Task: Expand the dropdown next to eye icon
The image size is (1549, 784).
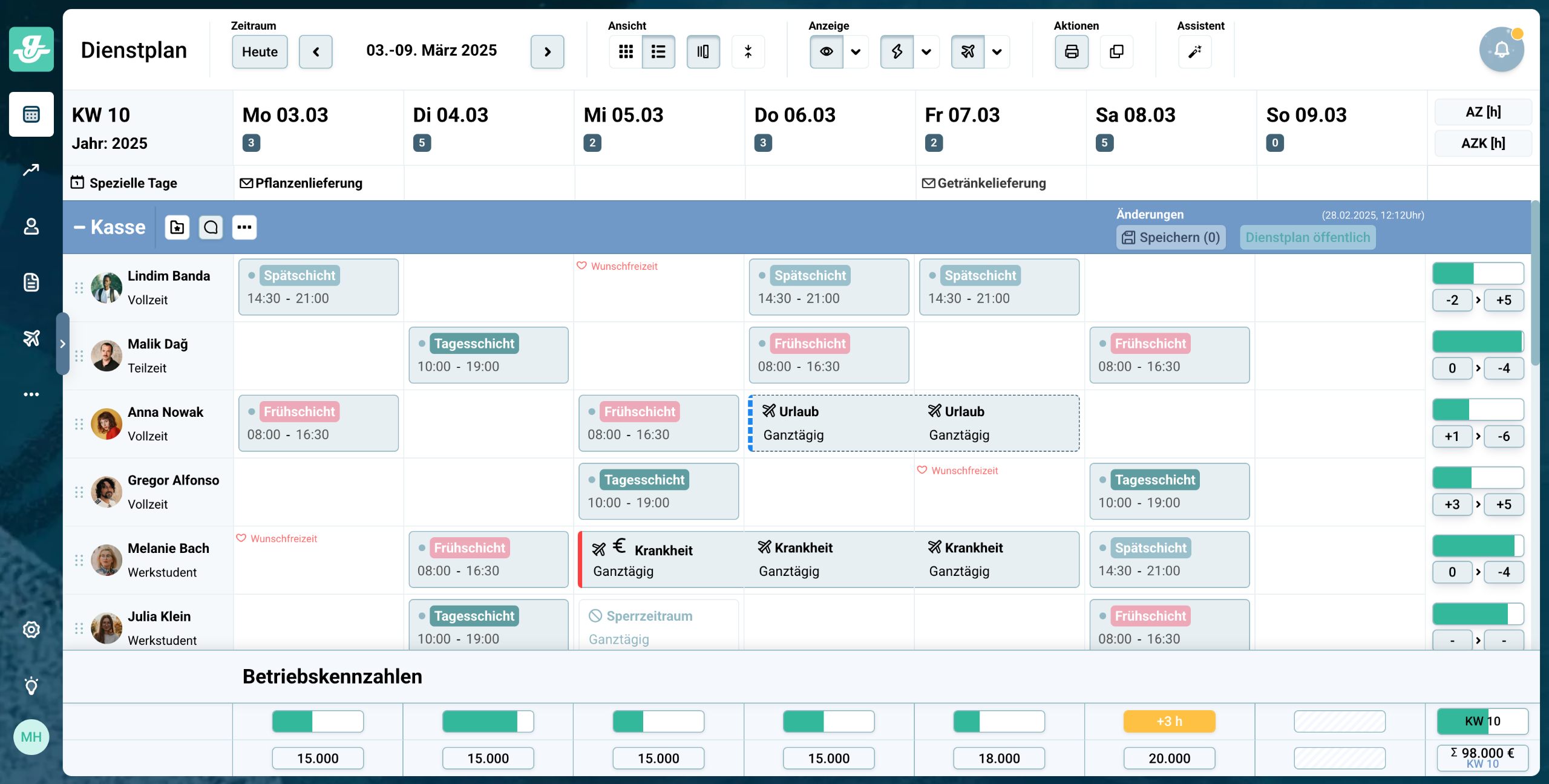Action: (856, 51)
